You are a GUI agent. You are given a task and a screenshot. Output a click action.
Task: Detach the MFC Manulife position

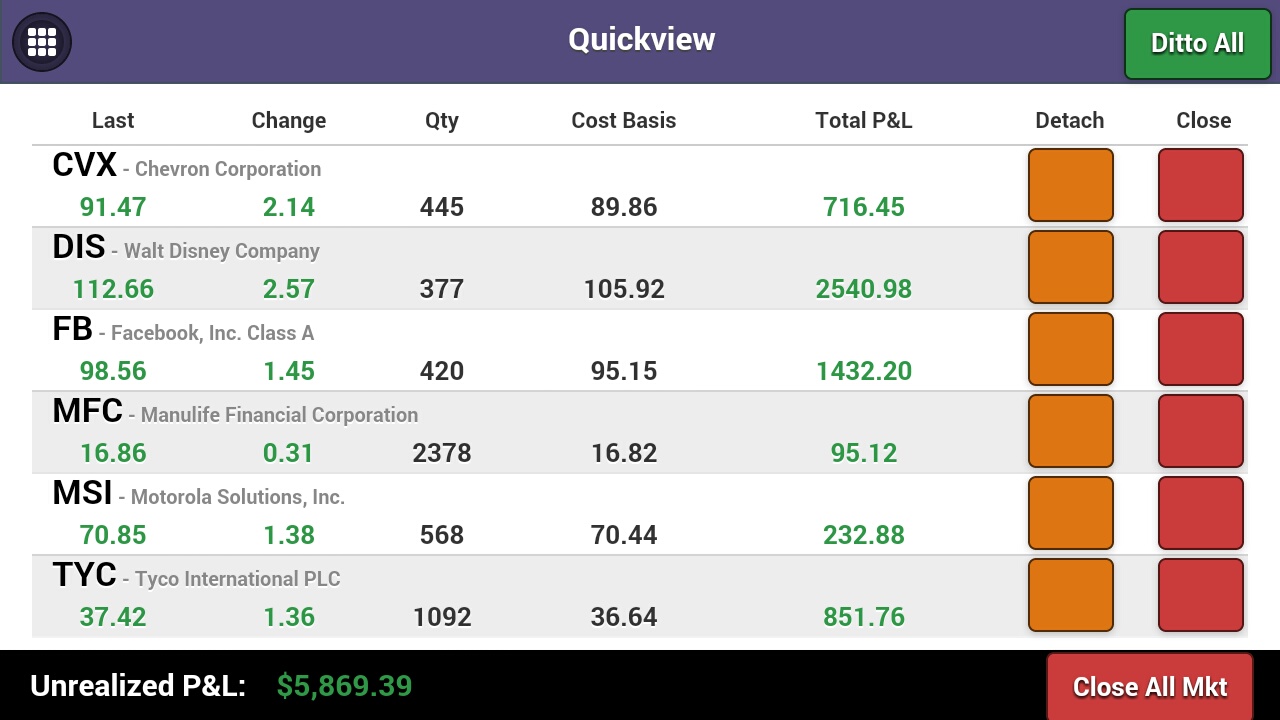1070,431
